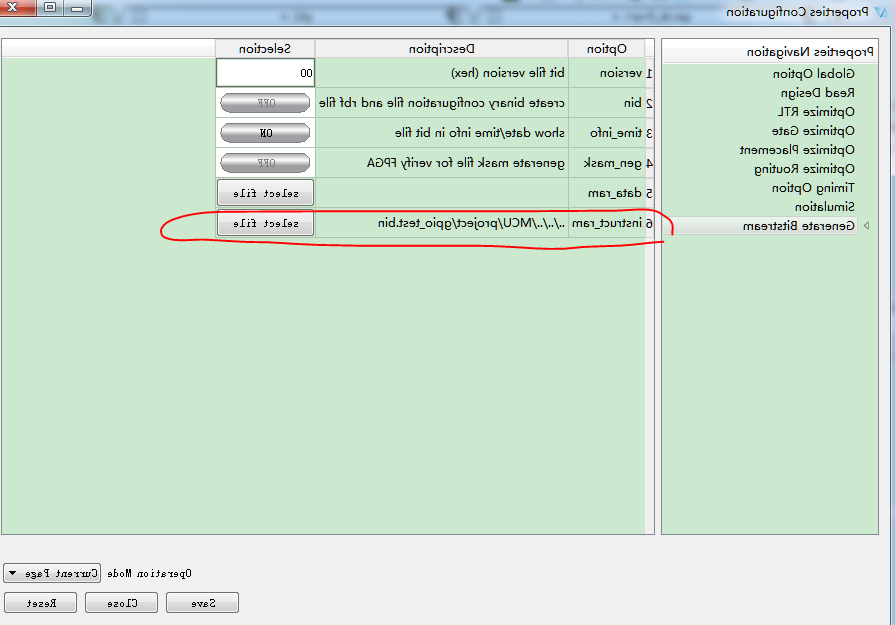Image resolution: width=895 pixels, height=625 pixels.
Task: Click the Save button
Action: 203,603
